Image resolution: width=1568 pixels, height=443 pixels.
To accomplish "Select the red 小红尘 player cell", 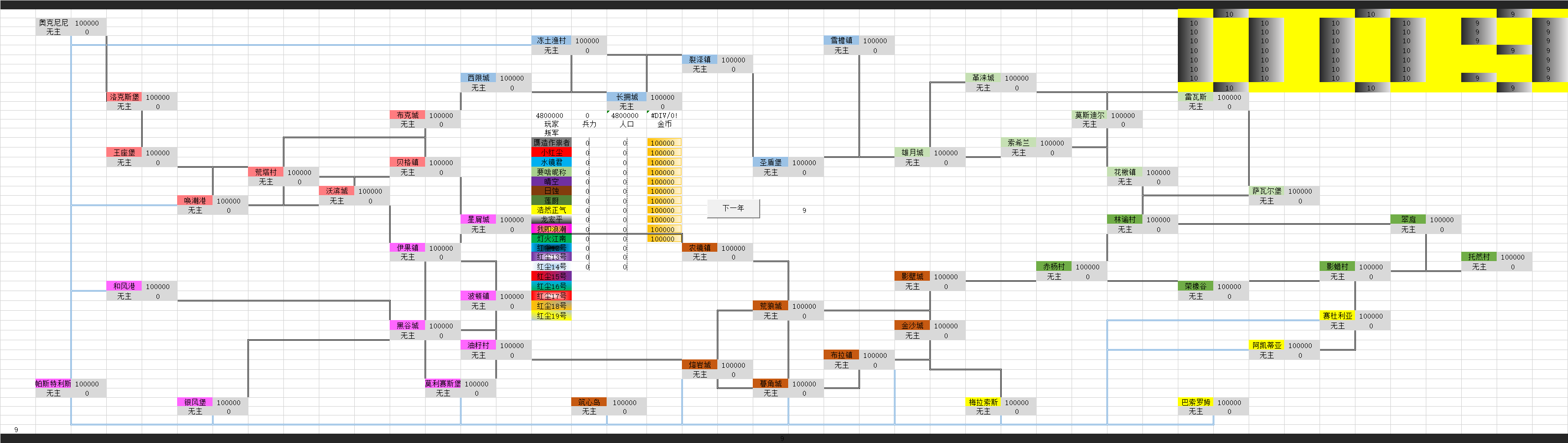I will [x=552, y=153].
